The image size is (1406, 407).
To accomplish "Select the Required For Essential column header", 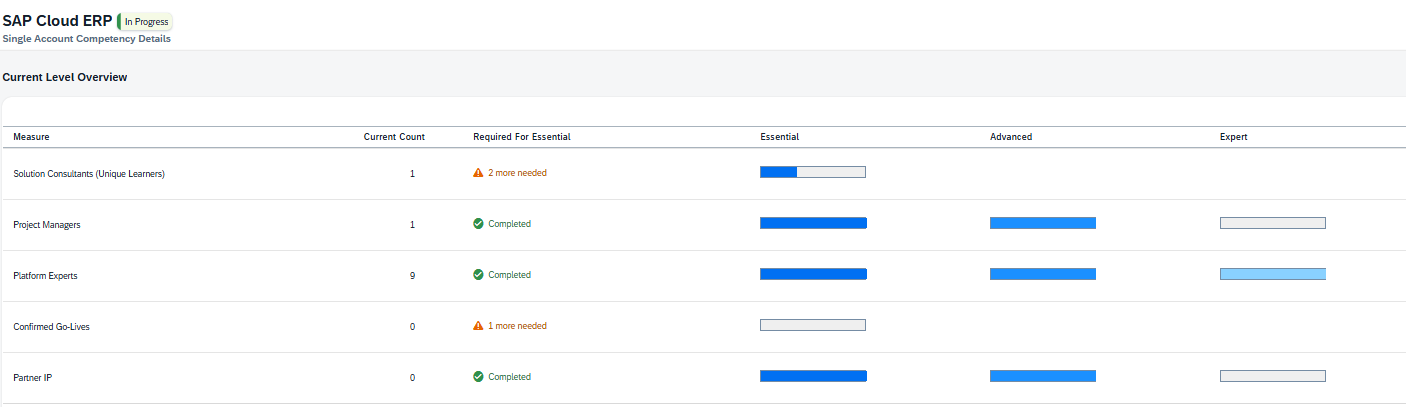I will tap(521, 137).
